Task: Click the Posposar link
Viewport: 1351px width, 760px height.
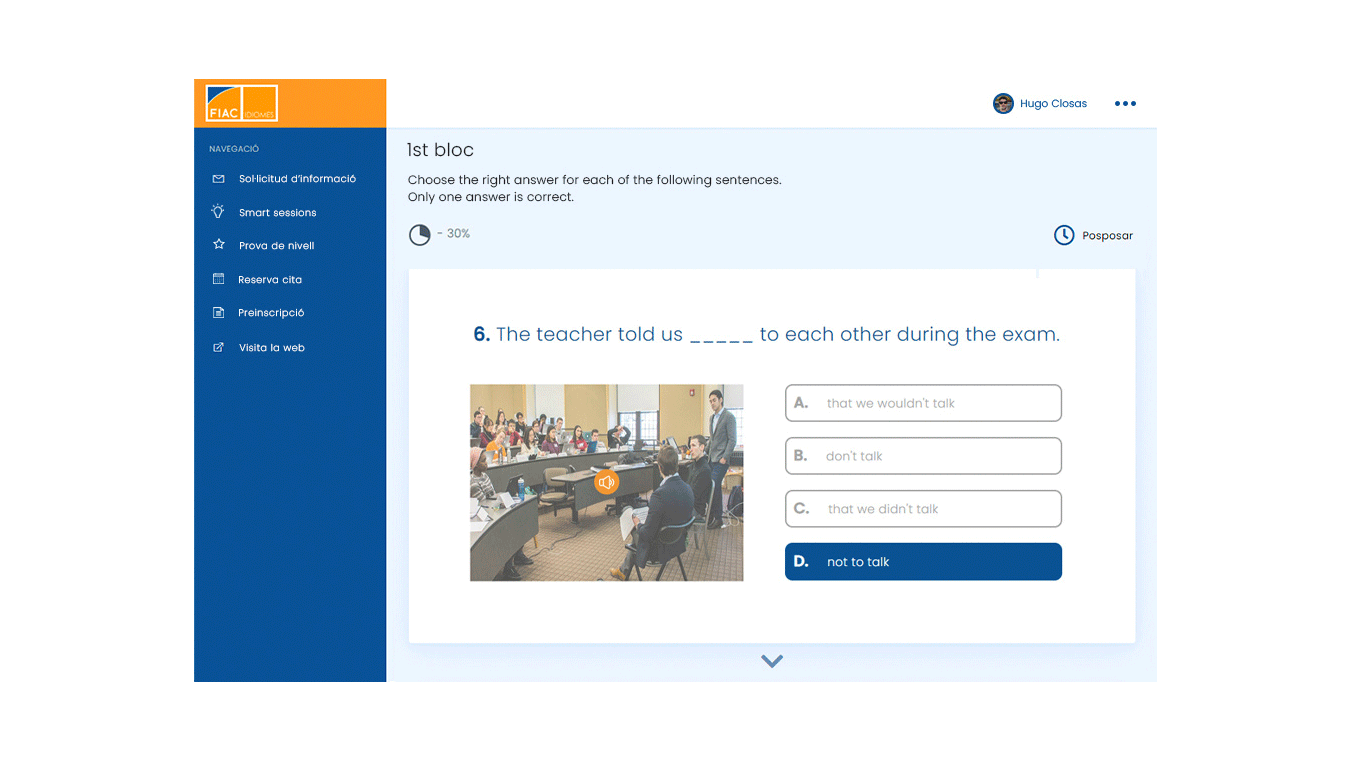Action: click(x=1107, y=236)
